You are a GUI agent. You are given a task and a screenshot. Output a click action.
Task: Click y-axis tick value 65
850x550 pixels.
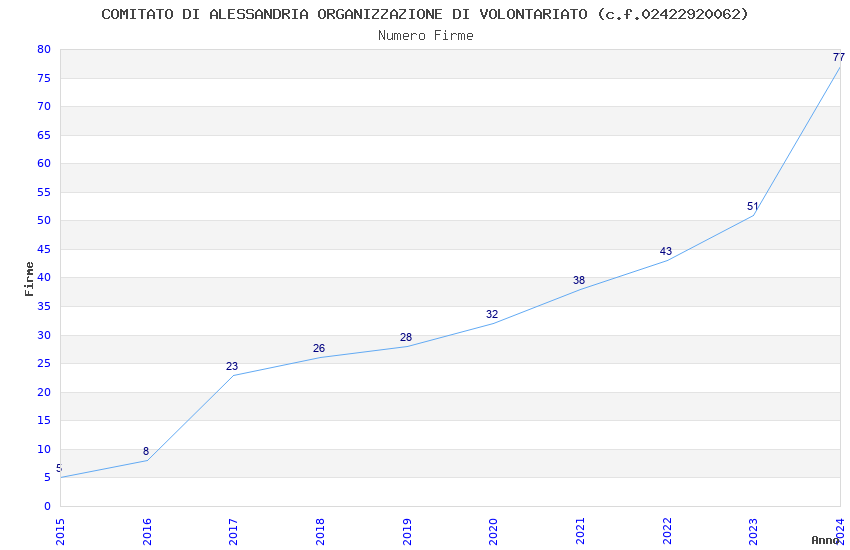(44, 135)
